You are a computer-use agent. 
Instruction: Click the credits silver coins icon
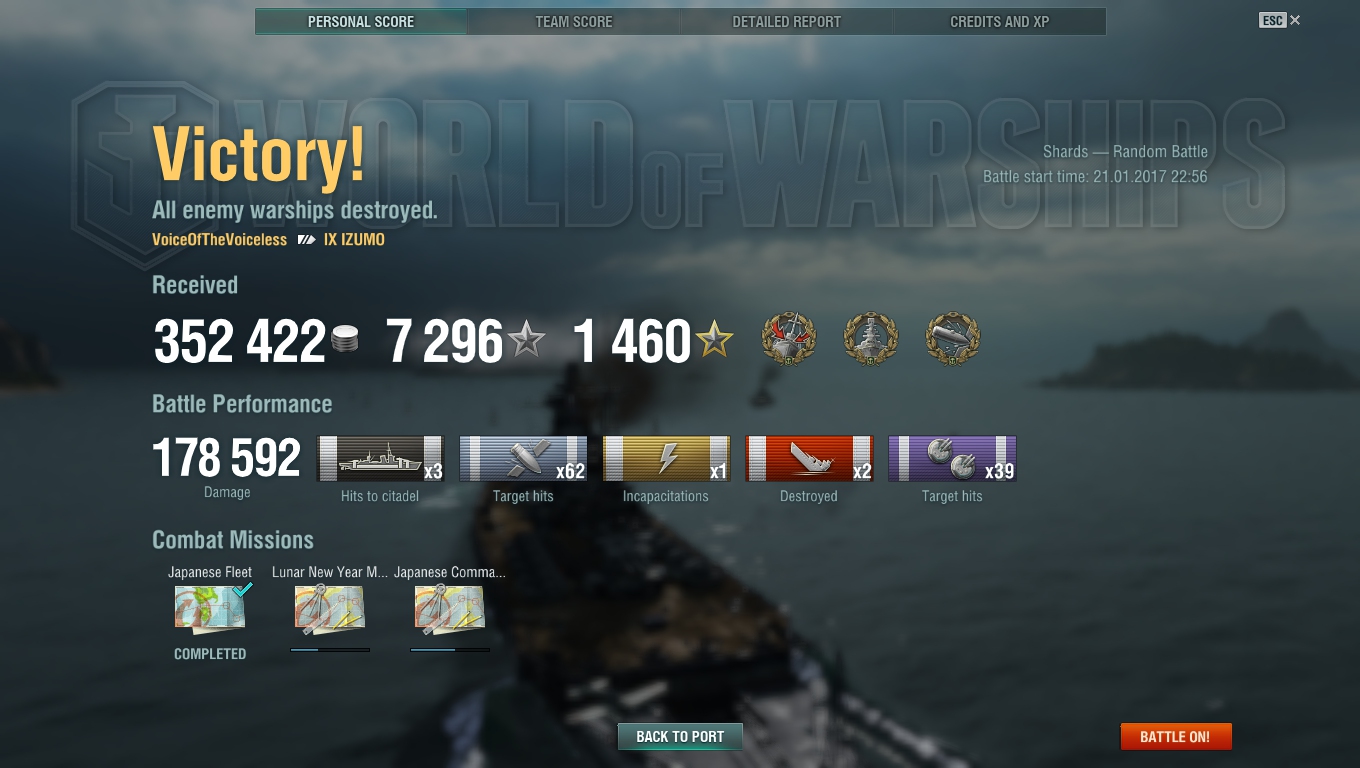pyautogui.click(x=345, y=340)
